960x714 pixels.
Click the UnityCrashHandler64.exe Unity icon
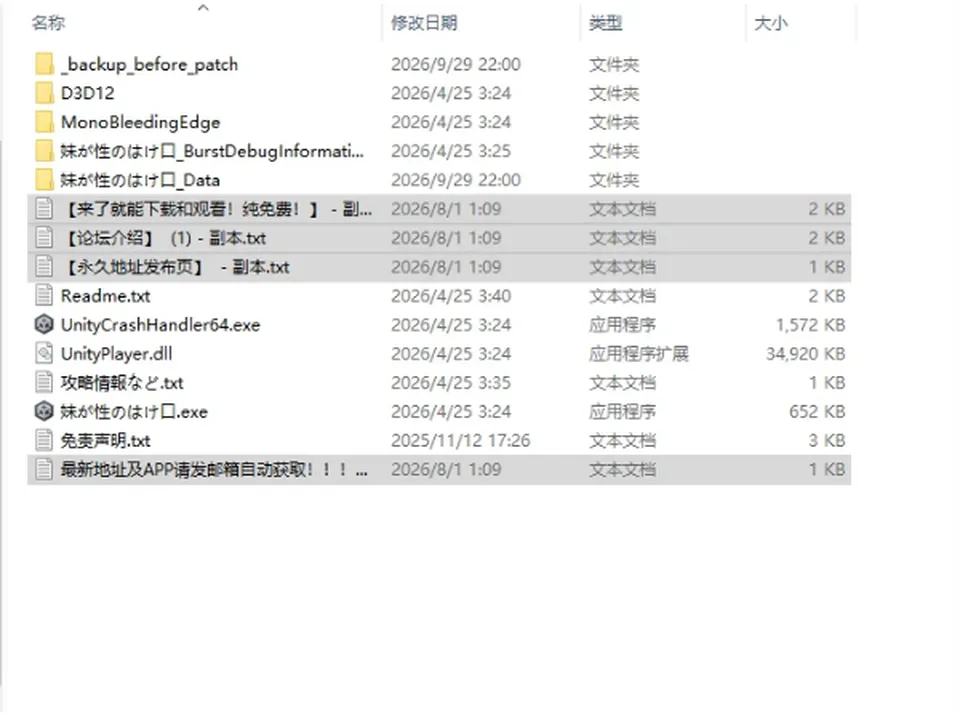coord(44,325)
